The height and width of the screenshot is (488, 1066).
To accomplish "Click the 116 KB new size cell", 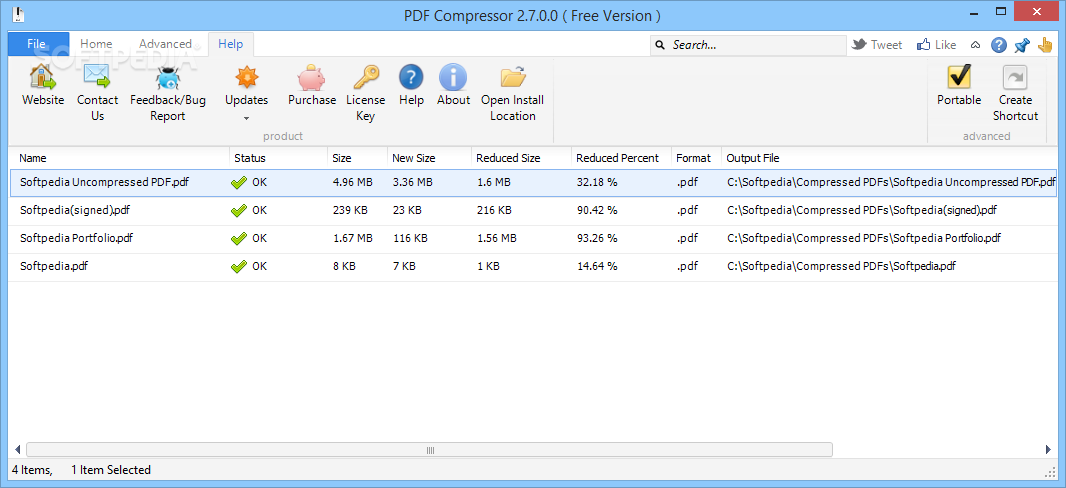I will pyautogui.click(x=411, y=239).
